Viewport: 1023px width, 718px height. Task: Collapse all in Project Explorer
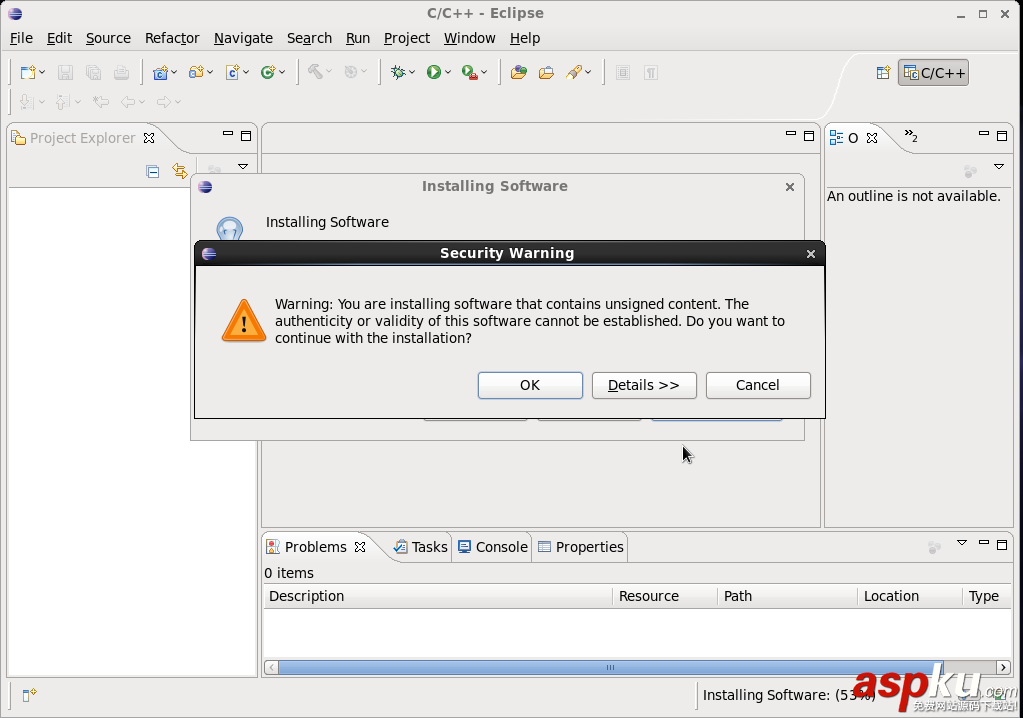(153, 172)
